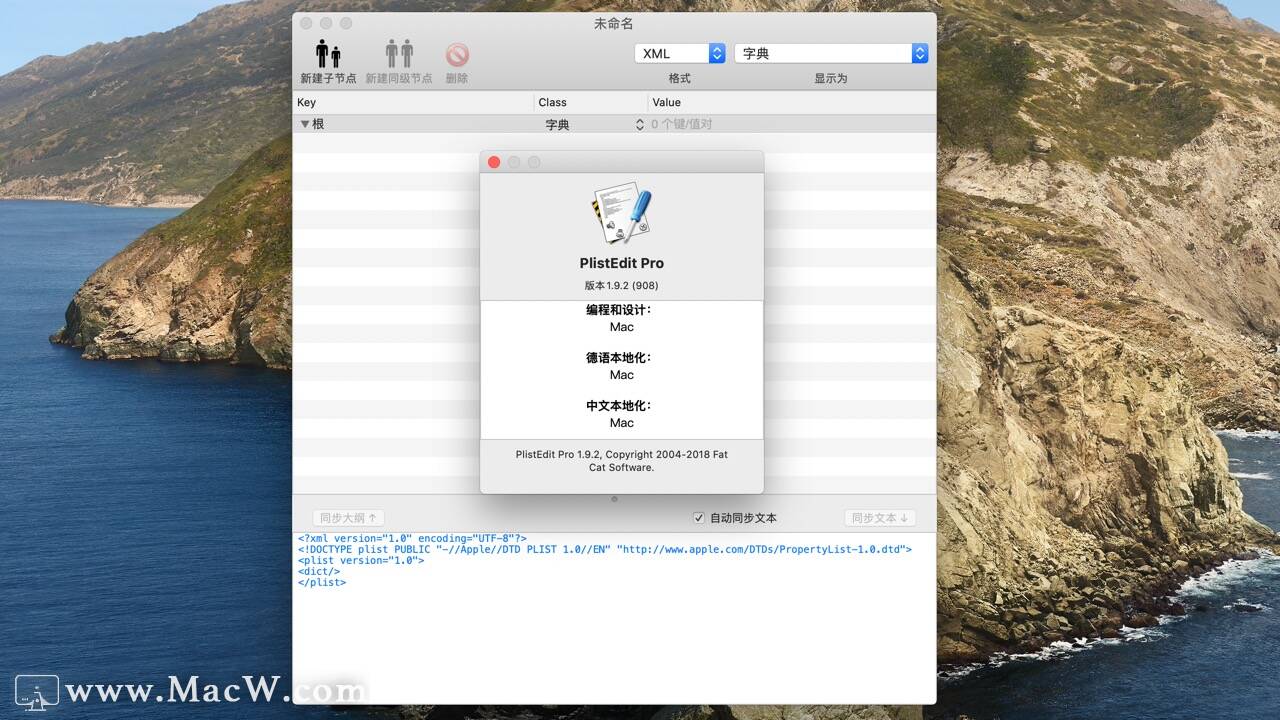Click the PlistEdit Pro app icon in About dialog
The image size is (1280, 720).
(x=621, y=213)
